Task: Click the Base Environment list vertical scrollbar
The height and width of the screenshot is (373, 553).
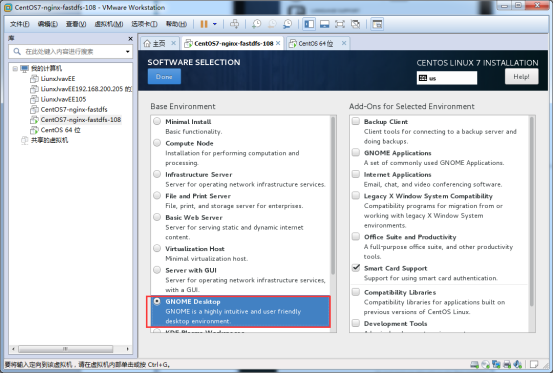Action: pos(333,196)
